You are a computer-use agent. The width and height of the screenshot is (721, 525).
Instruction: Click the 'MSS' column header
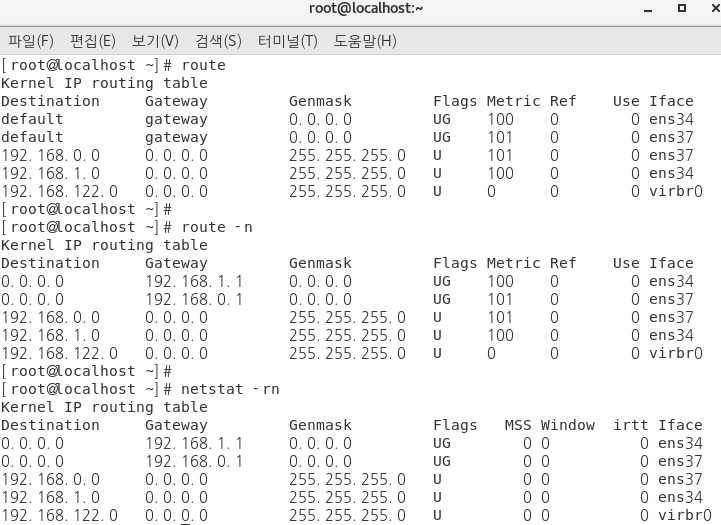(x=518, y=425)
